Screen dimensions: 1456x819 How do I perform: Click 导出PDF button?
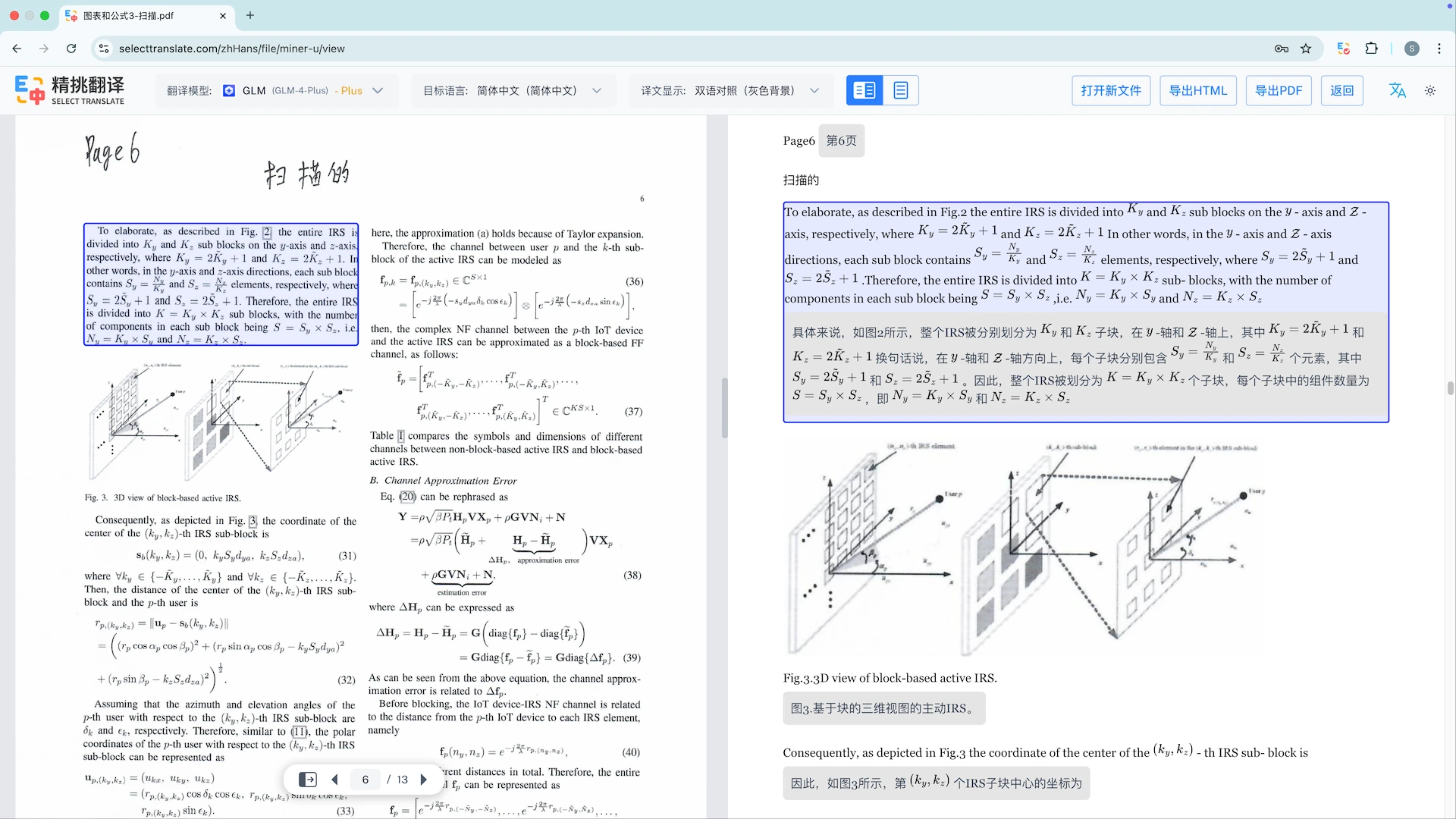(x=1279, y=90)
